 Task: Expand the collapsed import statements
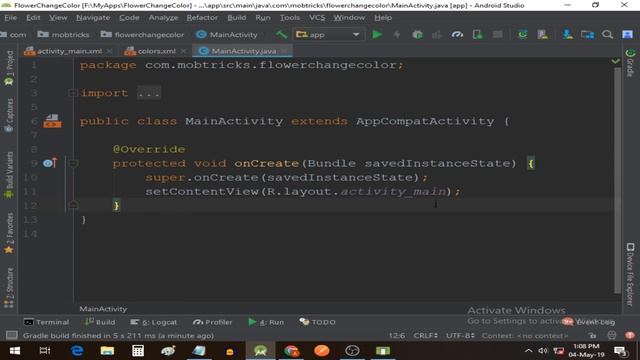click(x=73, y=93)
